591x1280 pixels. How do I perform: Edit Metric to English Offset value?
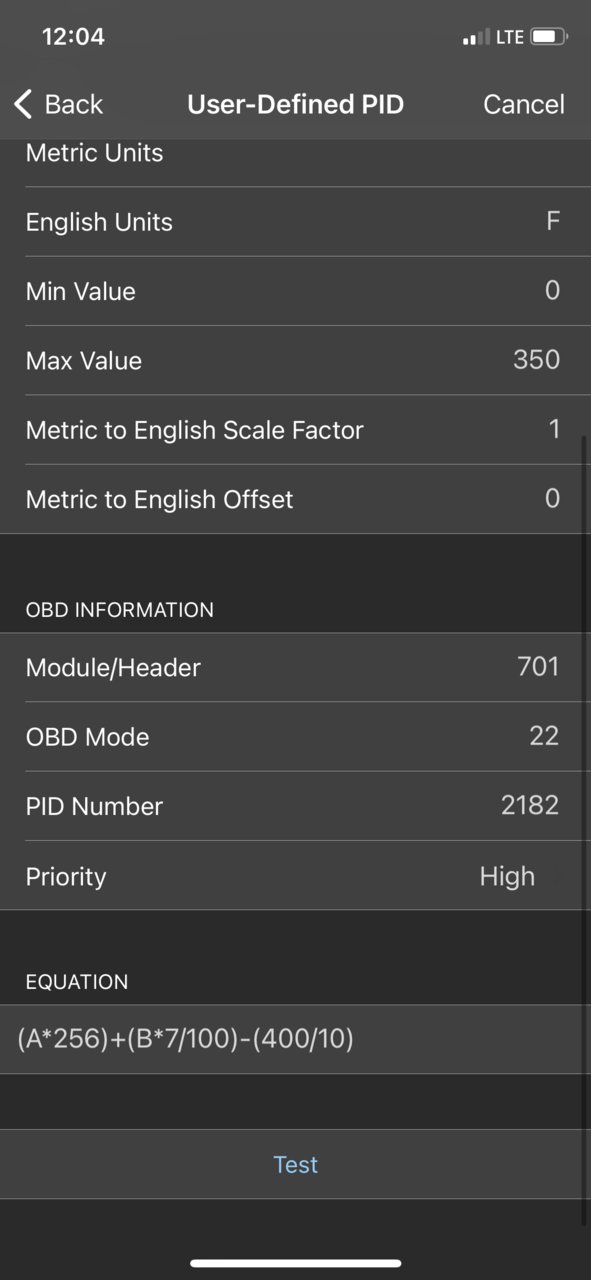295,499
